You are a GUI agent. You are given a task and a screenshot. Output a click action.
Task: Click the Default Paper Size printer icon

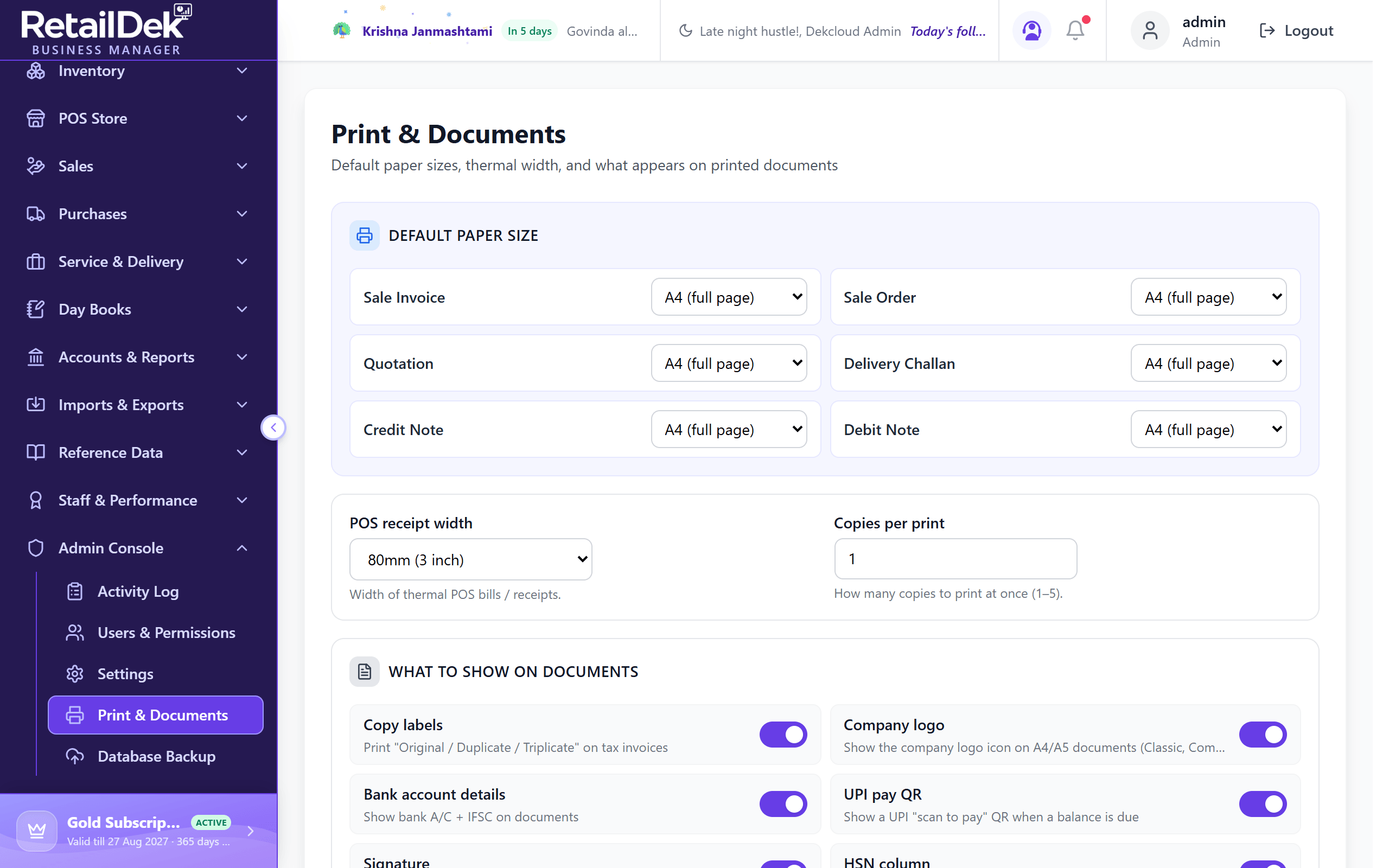(x=365, y=235)
